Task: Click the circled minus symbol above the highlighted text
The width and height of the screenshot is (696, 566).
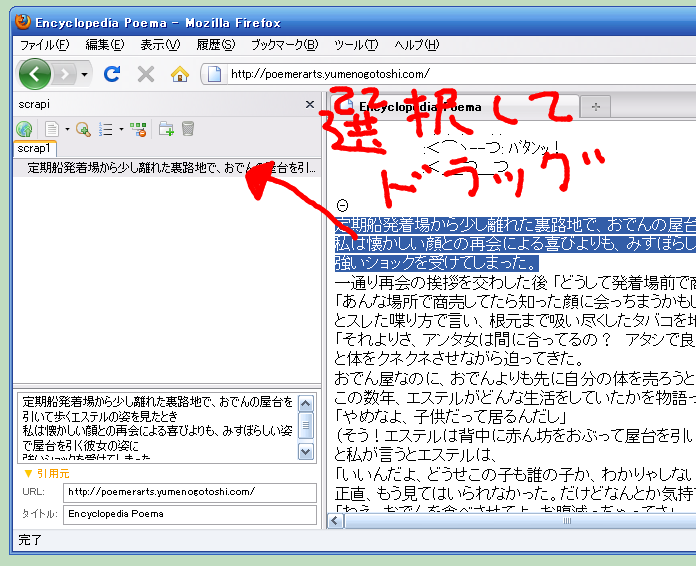Action: [x=342, y=205]
